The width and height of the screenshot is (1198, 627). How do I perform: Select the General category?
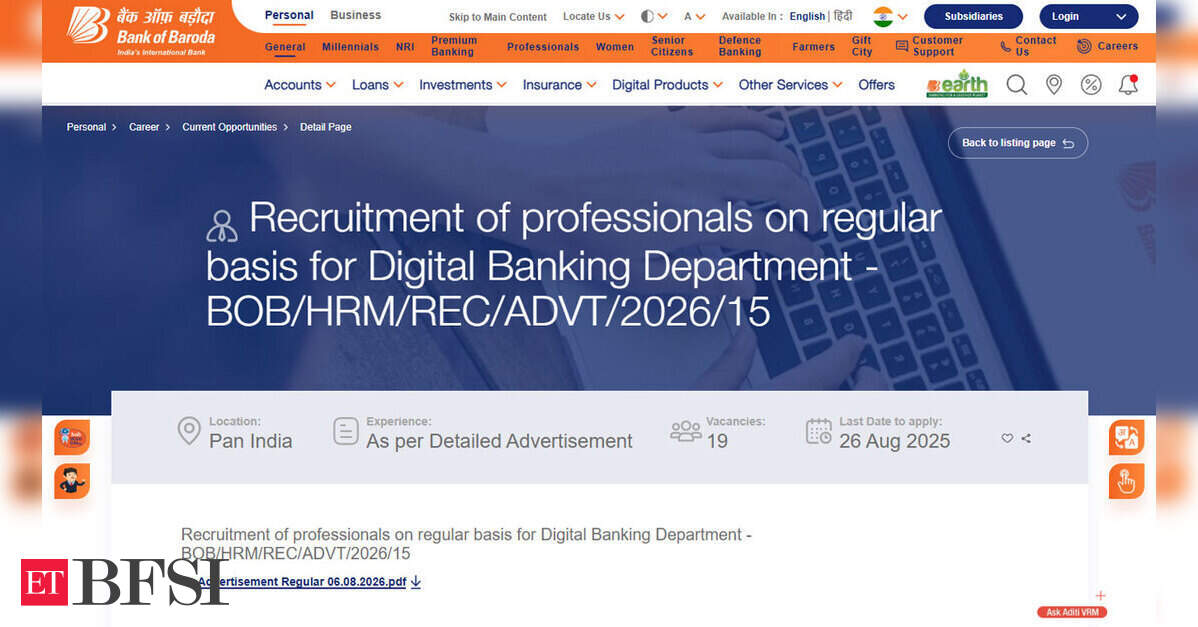285,47
